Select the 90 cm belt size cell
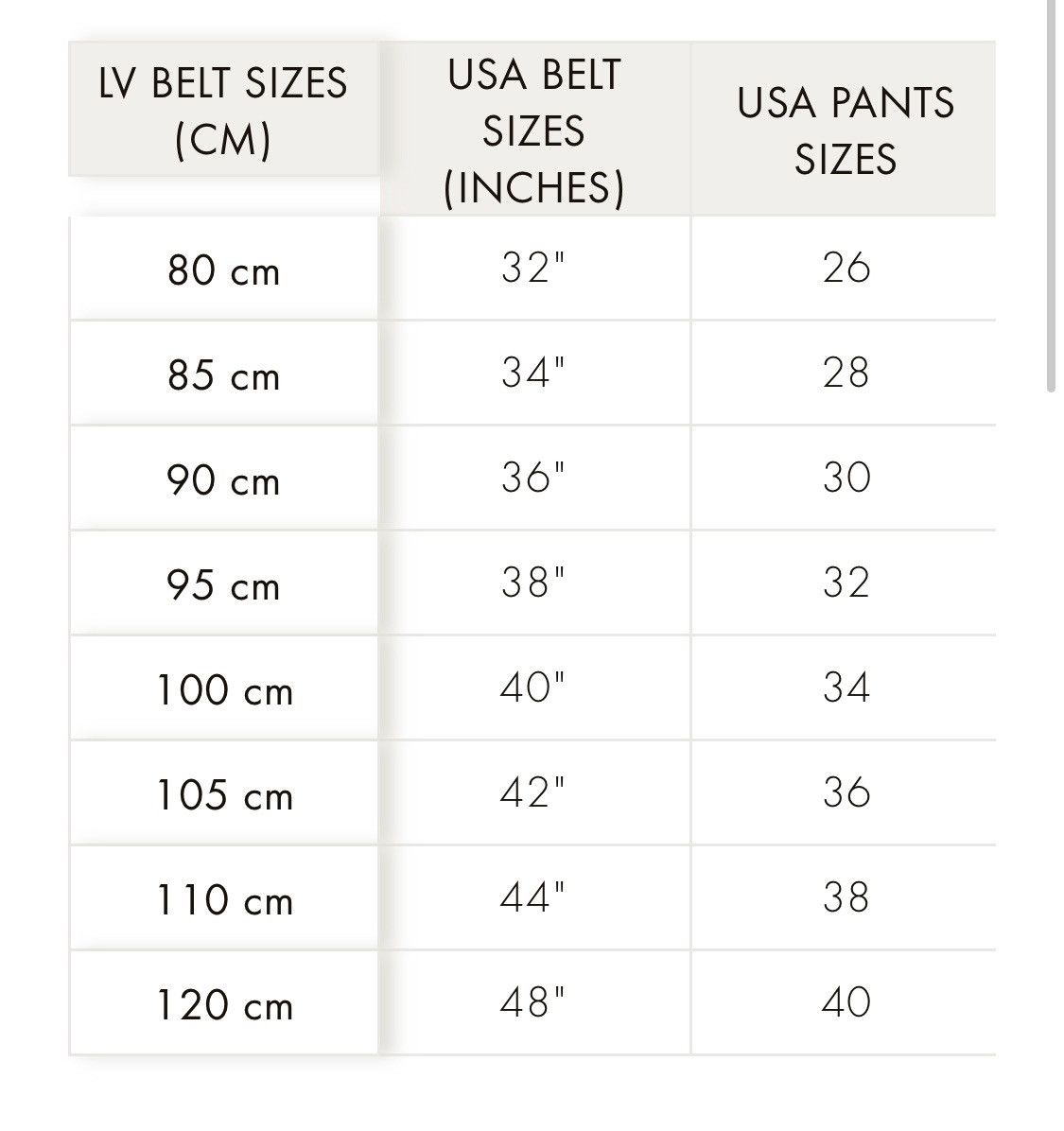The height and width of the screenshot is (1131, 1064). coord(223,478)
